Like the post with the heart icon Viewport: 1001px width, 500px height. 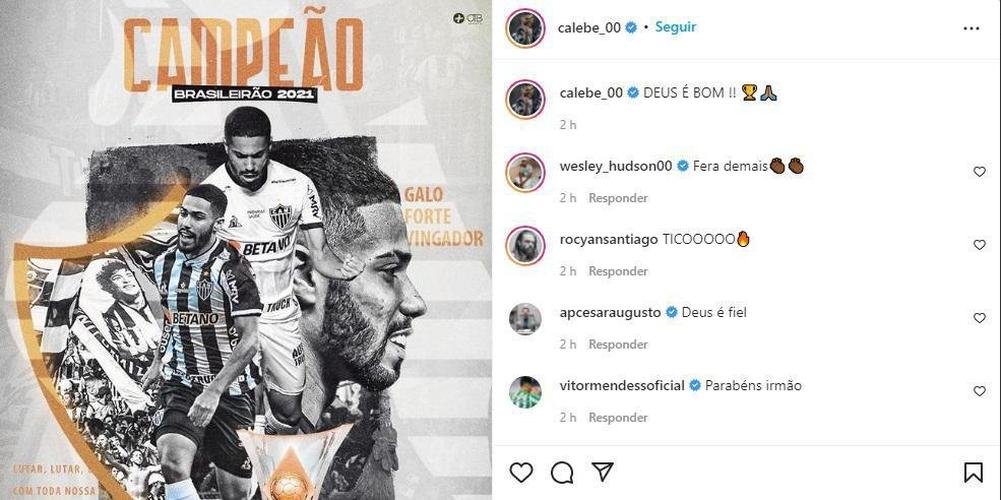521,473
